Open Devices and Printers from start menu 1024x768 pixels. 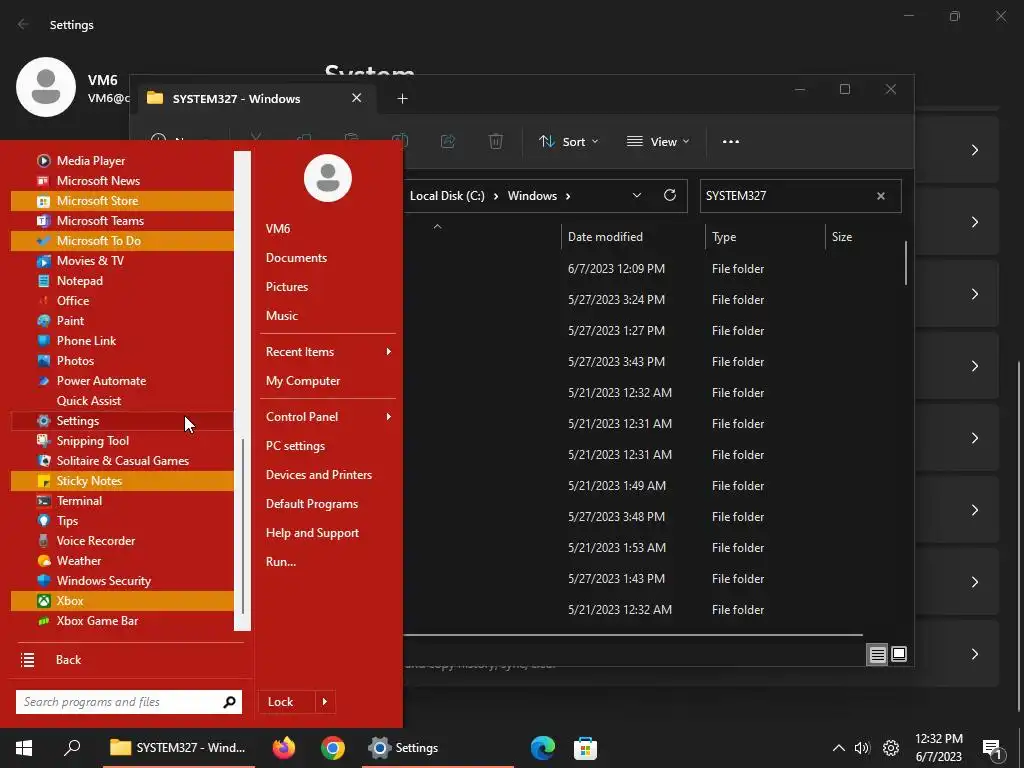click(x=319, y=475)
